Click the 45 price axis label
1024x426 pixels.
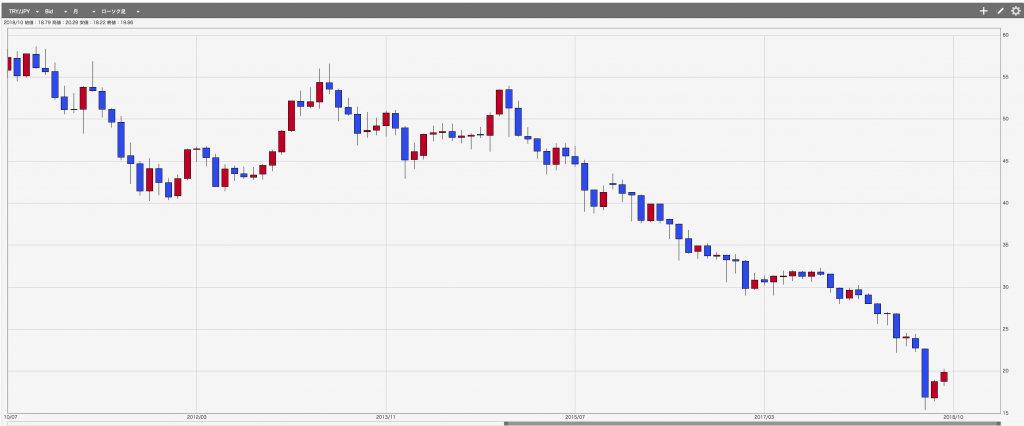[x=1006, y=161]
